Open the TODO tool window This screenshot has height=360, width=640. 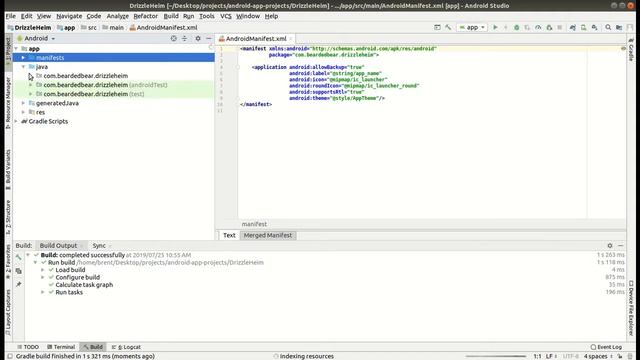(x=28, y=347)
